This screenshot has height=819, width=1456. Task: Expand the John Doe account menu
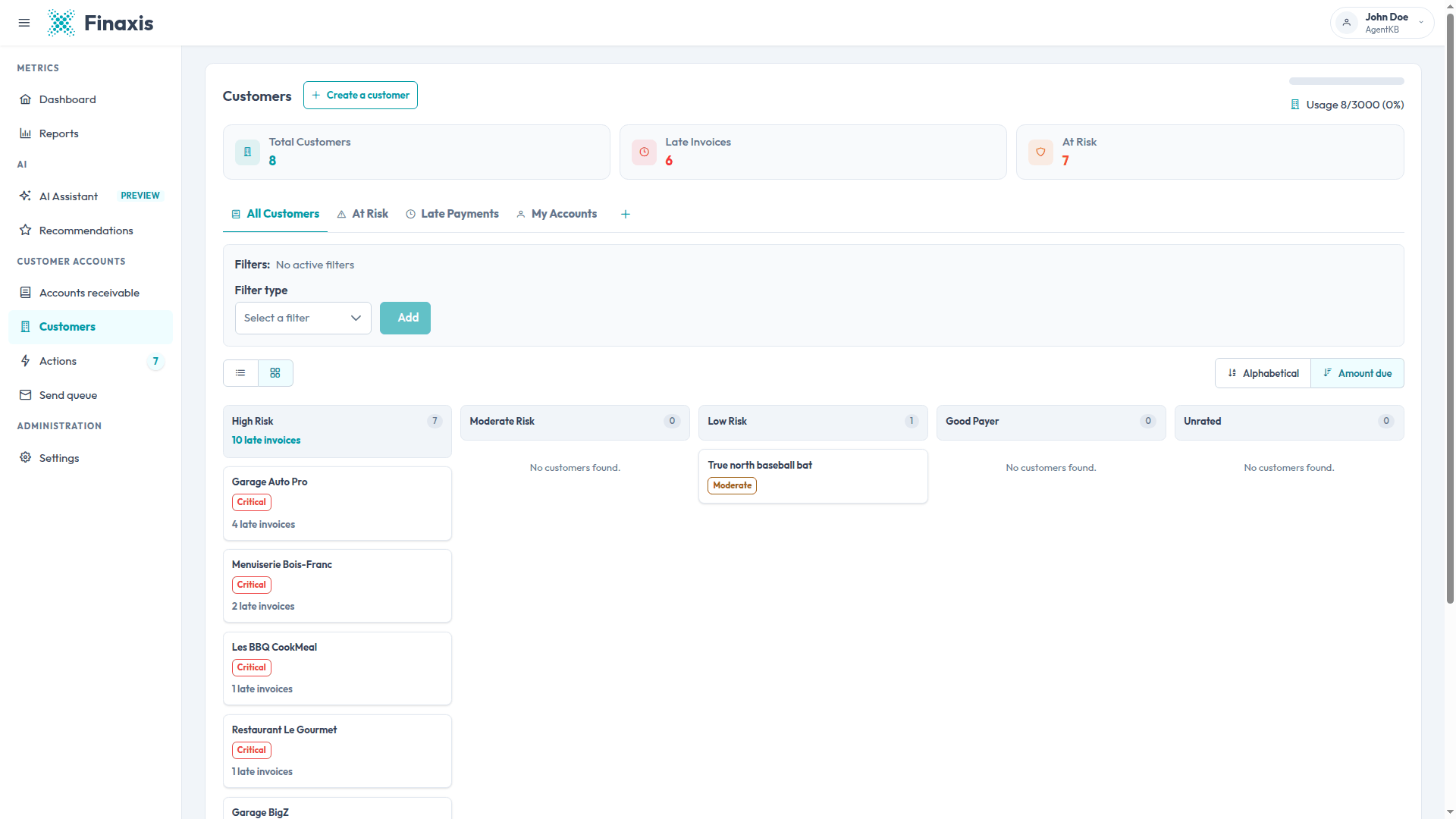[x=1382, y=23]
